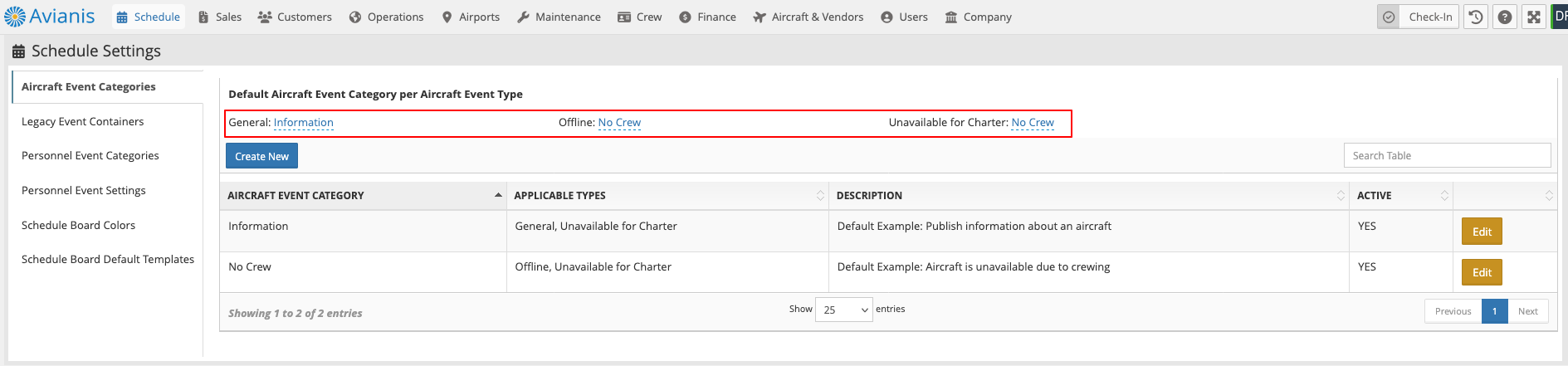Edit the No Crew category row
1568x366 pixels.
(x=1482, y=272)
